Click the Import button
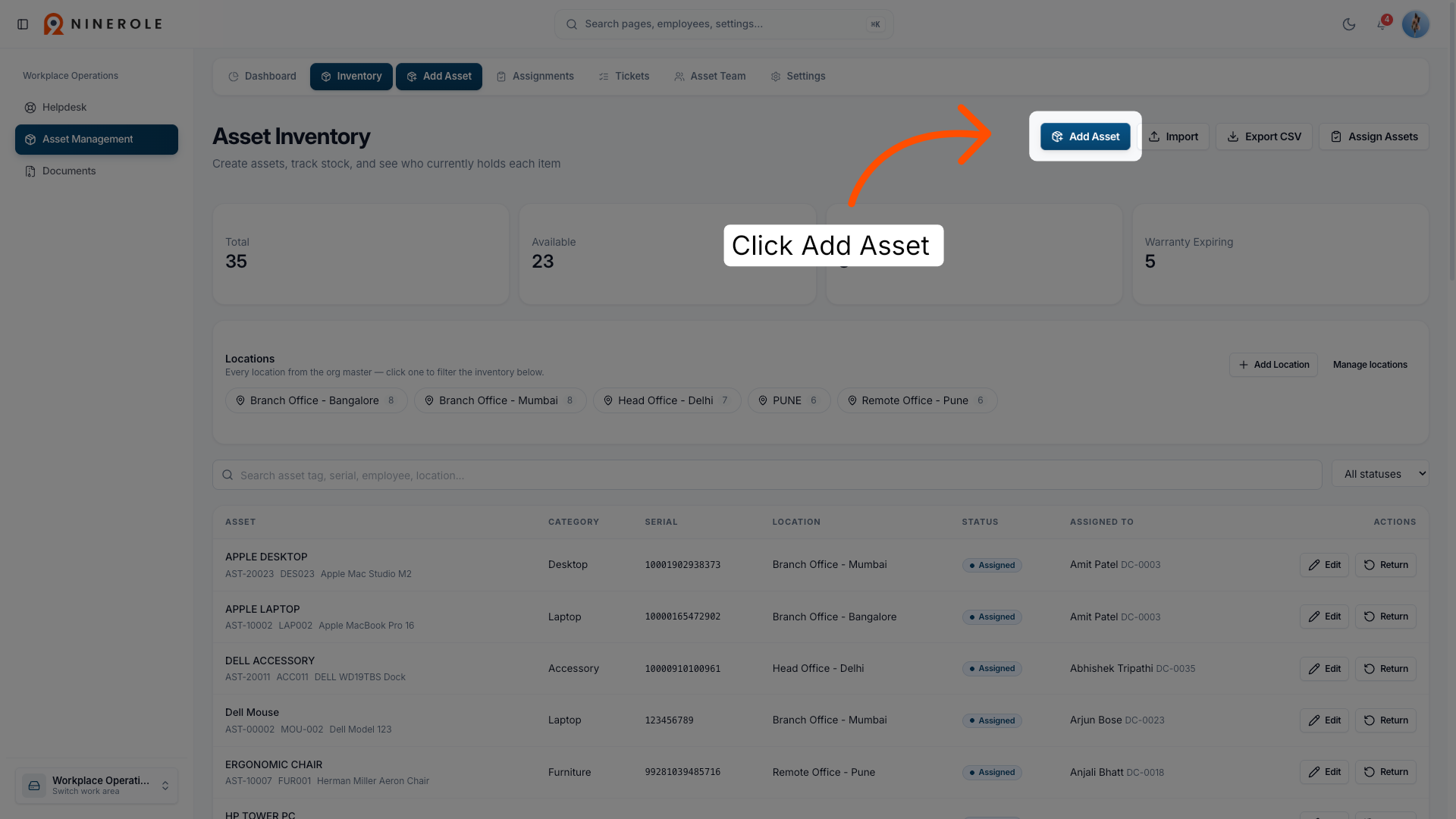This screenshot has width=1456, height=819. (x=1173, y=136)
